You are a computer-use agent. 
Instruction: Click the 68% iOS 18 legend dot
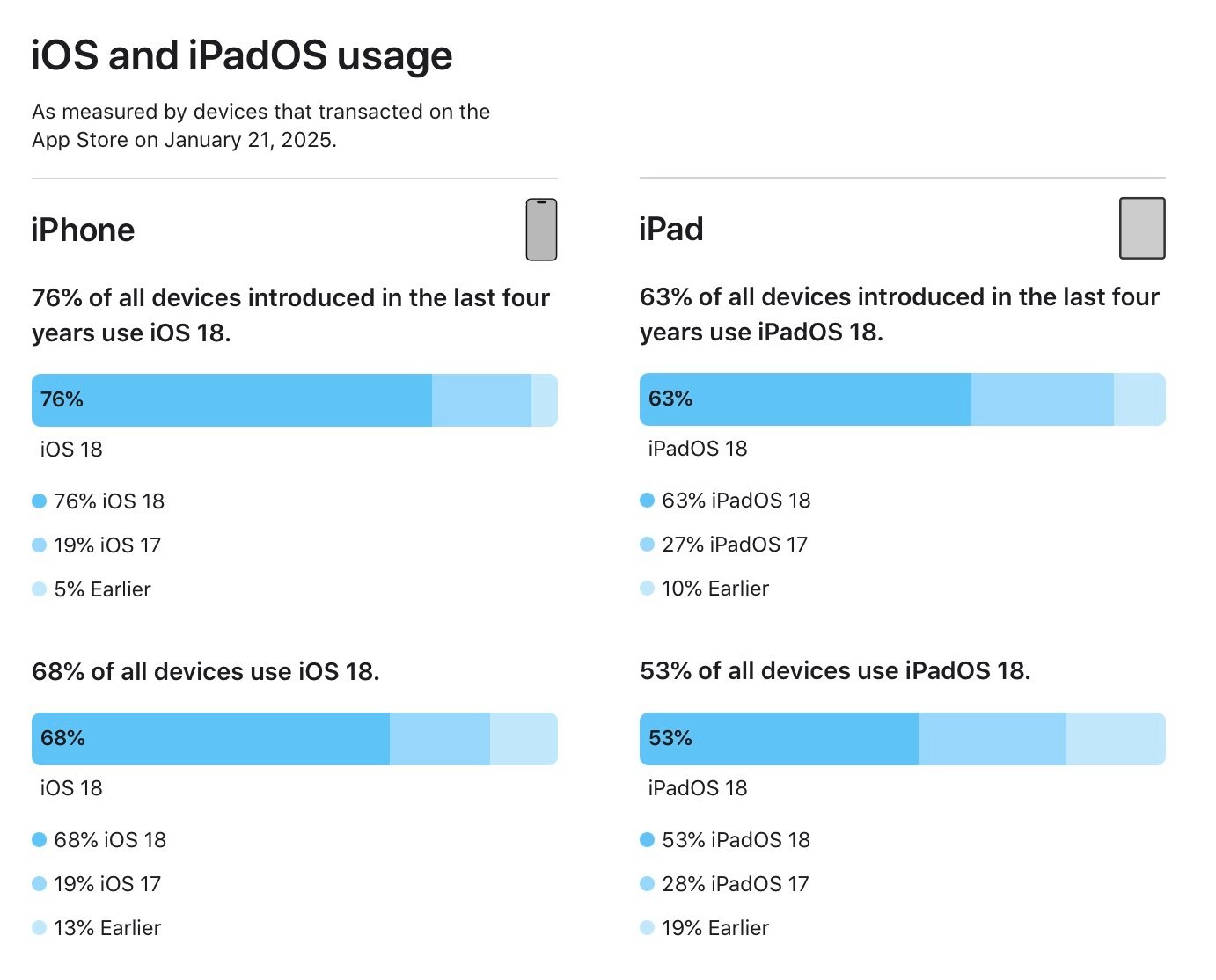click(x=39, y=840)
